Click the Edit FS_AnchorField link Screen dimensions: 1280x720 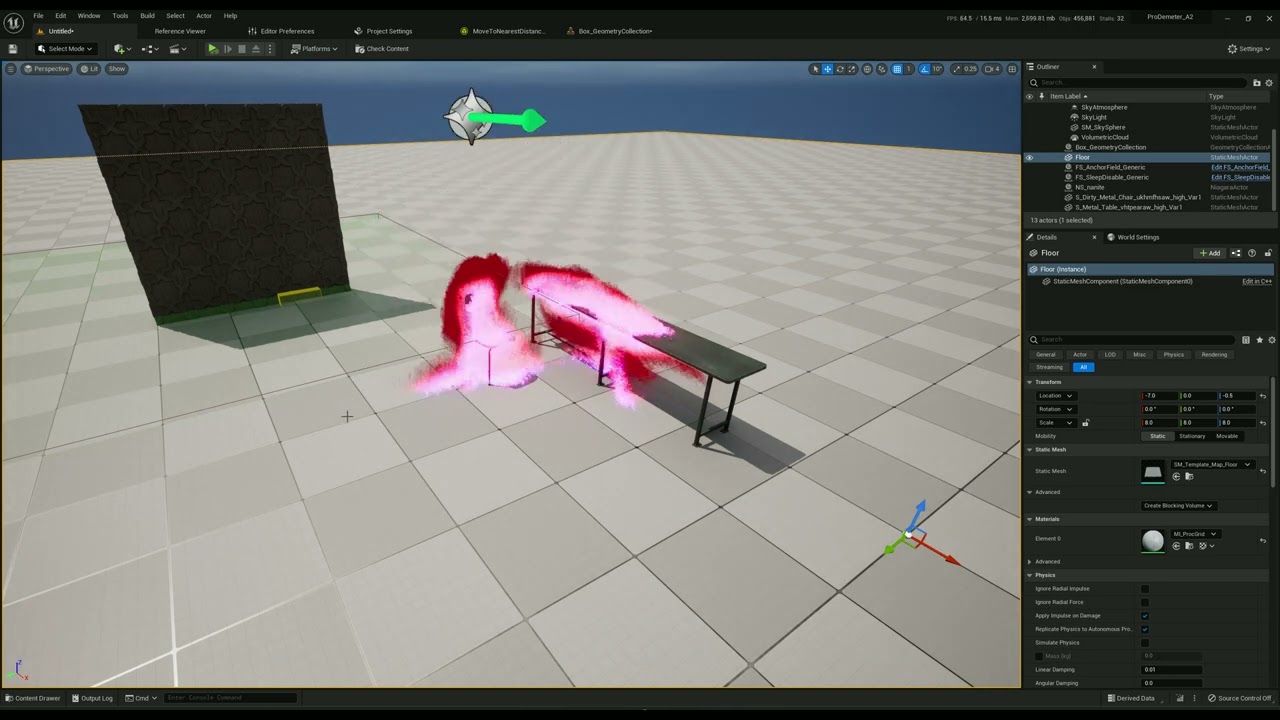click(x=1240, y=167)
